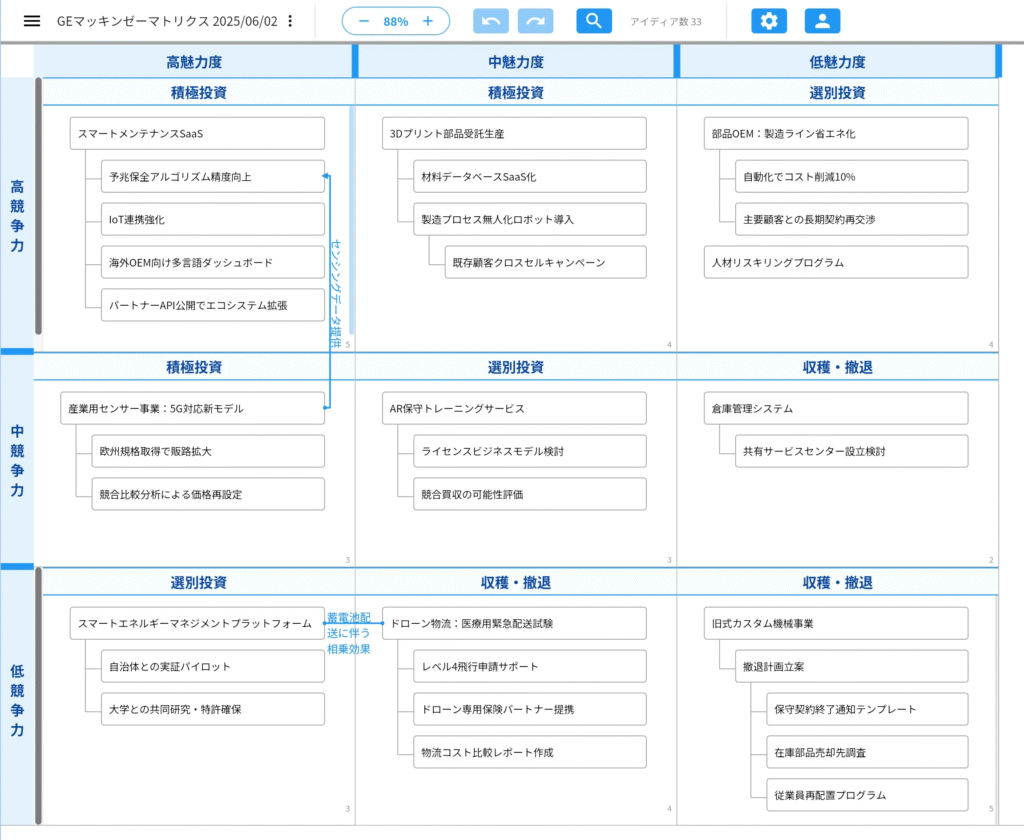Open search with the magnifier icon
Image resolution: width=1024 pixels, height=840 pixels.
594,21
